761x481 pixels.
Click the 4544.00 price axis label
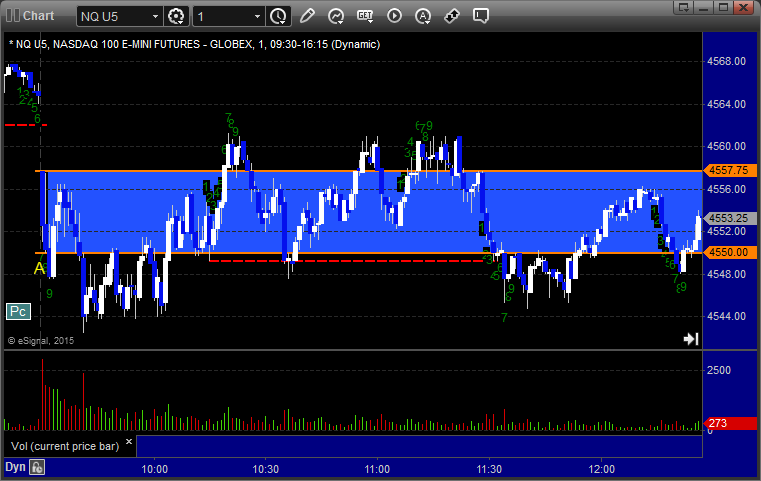(726, 316)
